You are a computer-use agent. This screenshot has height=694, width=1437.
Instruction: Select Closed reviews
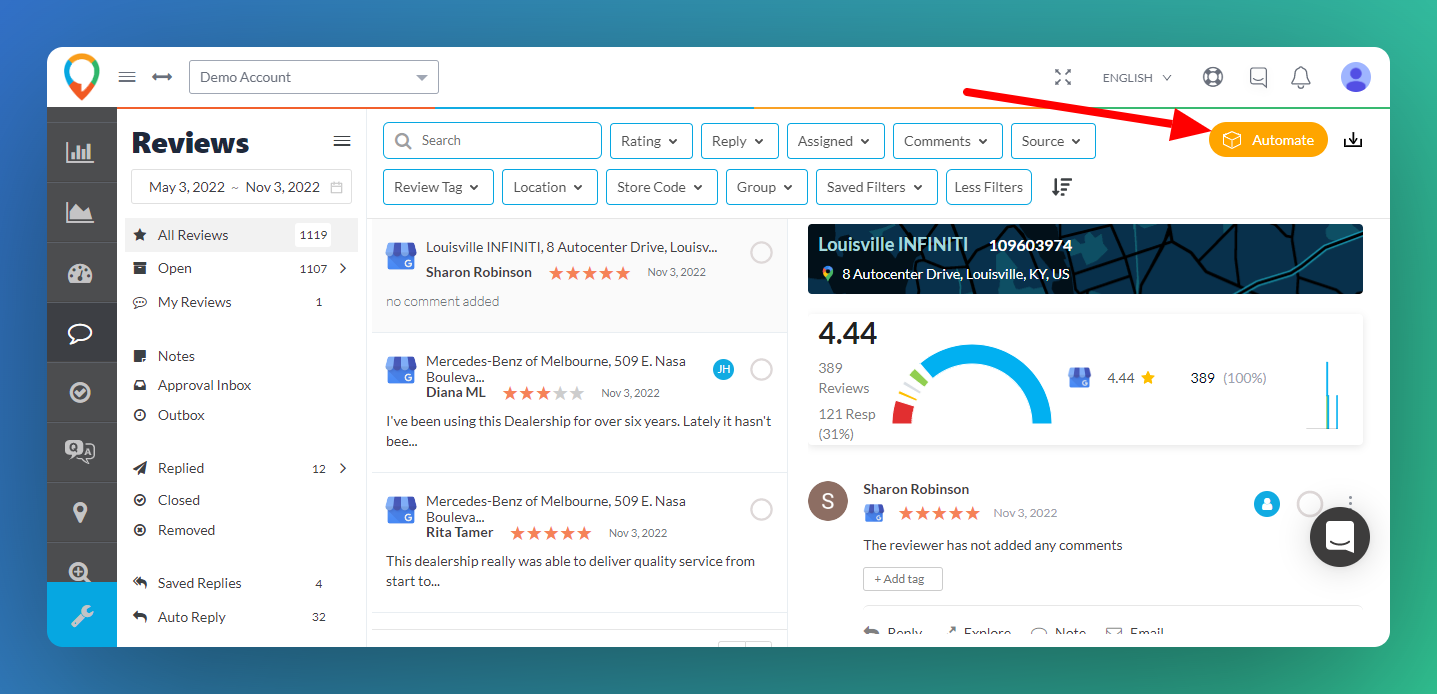pyautogui.click(x=179, y=500)
